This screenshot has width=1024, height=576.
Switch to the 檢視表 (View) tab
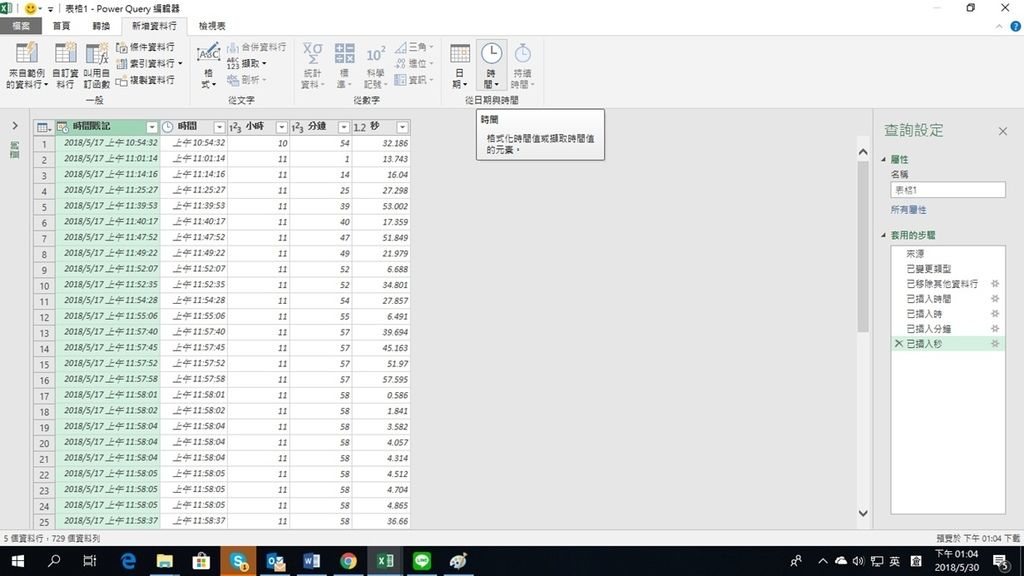click(x=212, y=26)
